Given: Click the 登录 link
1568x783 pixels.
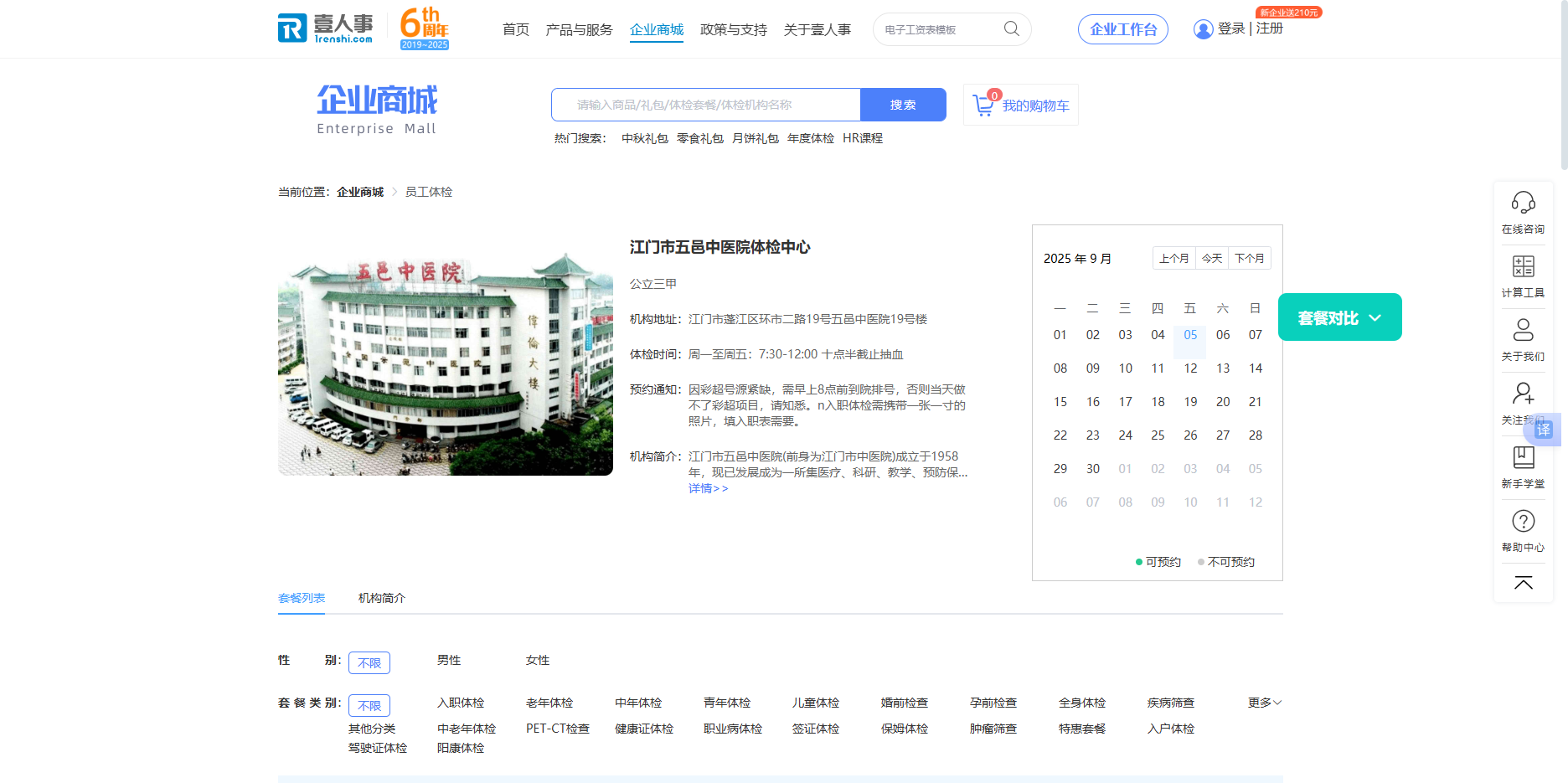Looking at the screenshot, I should pyautogui.click(x=1231, y=28).
